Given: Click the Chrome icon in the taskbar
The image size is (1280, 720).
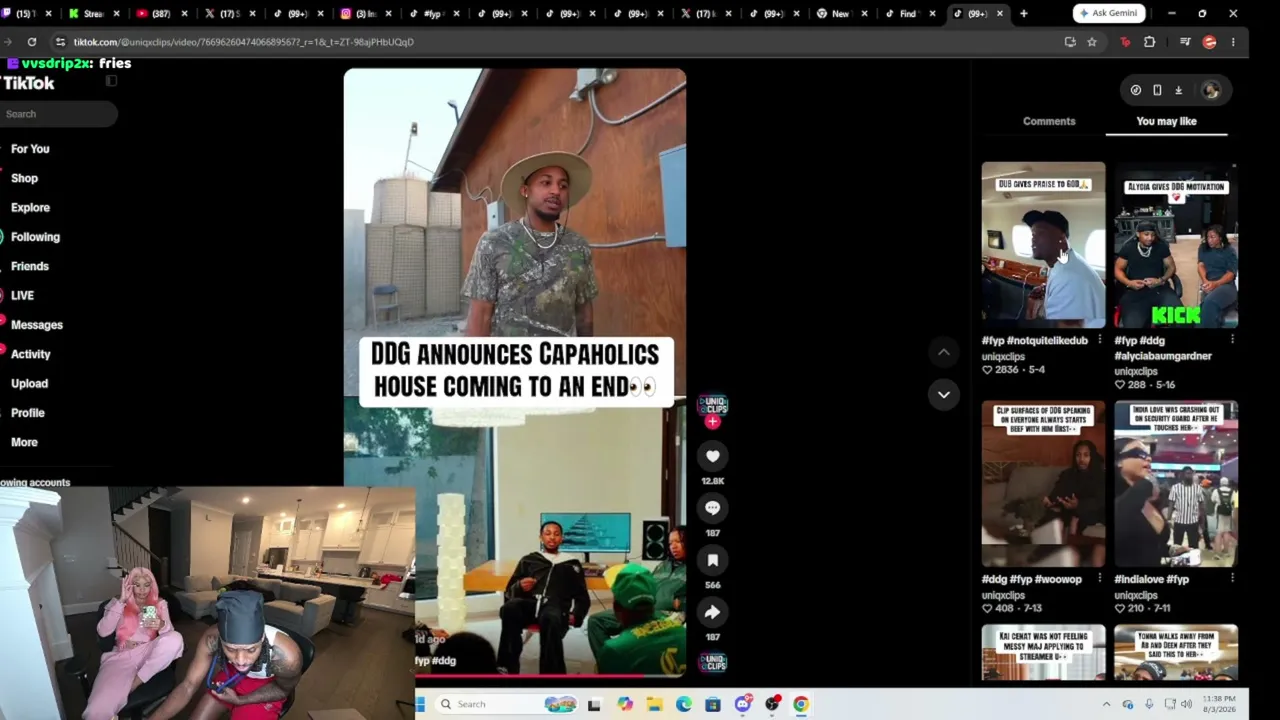Looking at the screenshot, I should pyautogui.click(x=801, y=704).
